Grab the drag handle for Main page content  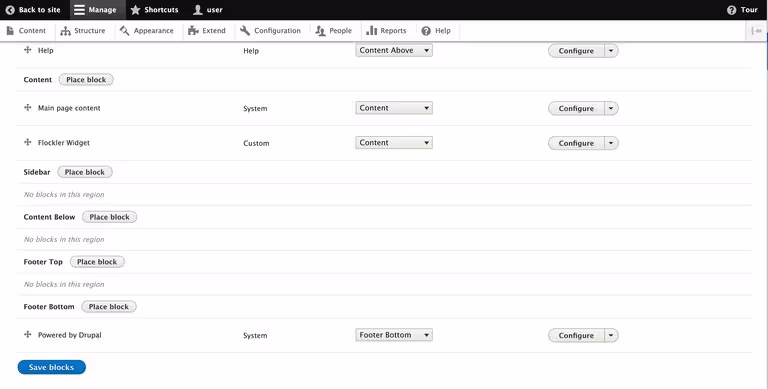(27, 107)
